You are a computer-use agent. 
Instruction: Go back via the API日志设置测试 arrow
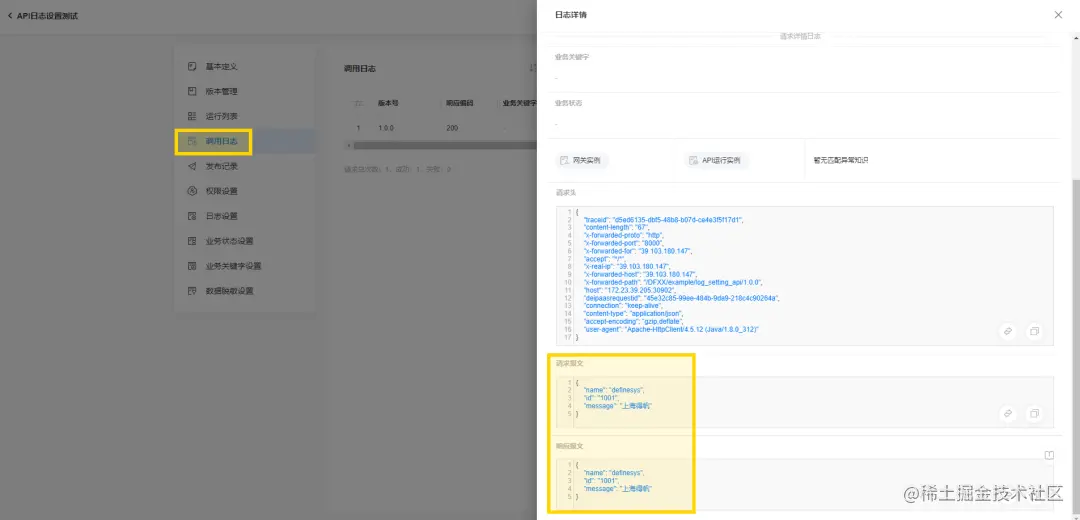click(x=10, y=15)
